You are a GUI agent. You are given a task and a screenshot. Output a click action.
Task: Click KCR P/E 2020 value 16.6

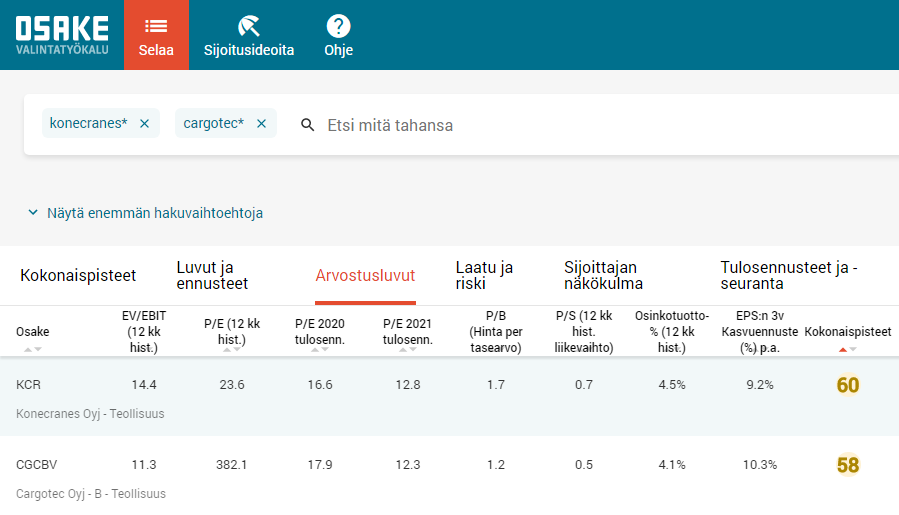point(320,385)
